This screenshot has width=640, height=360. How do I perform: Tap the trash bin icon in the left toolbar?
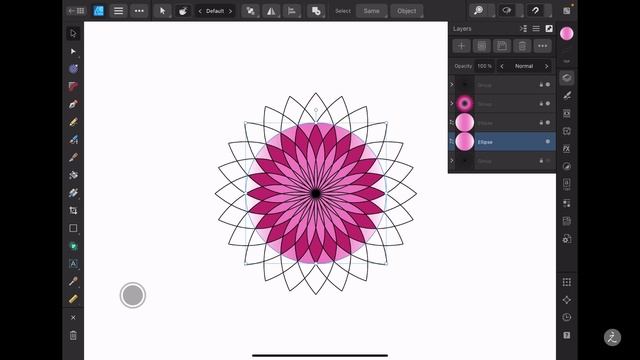[73, 336]
